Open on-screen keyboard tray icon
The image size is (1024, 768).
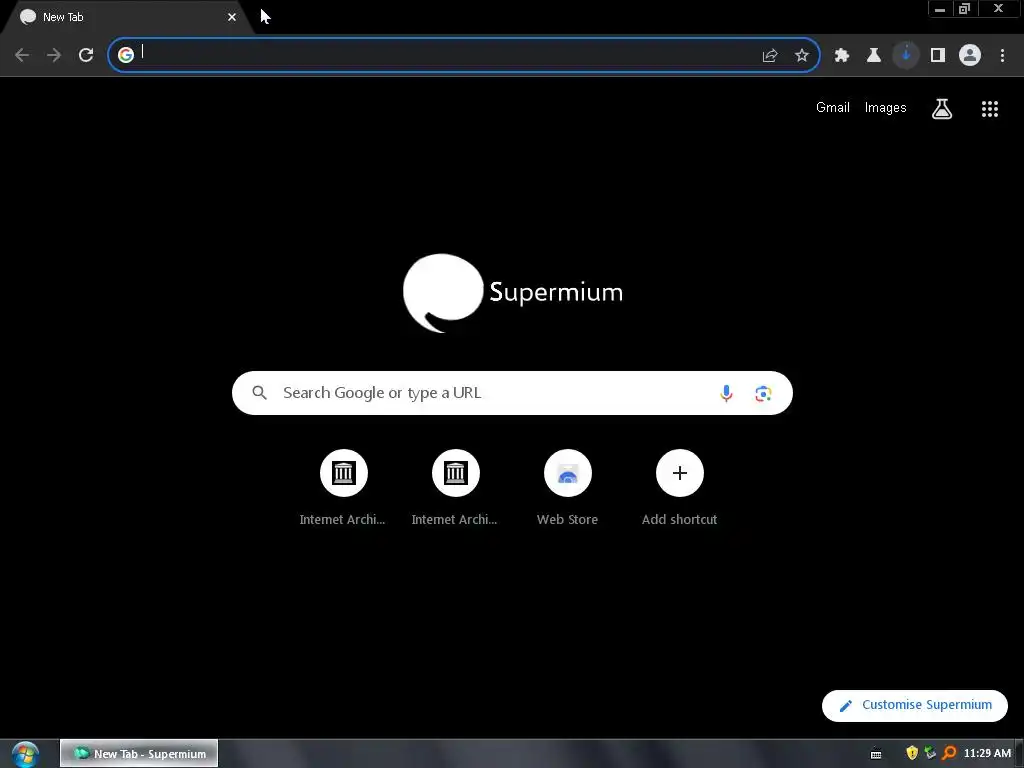[x=876, y=754]
